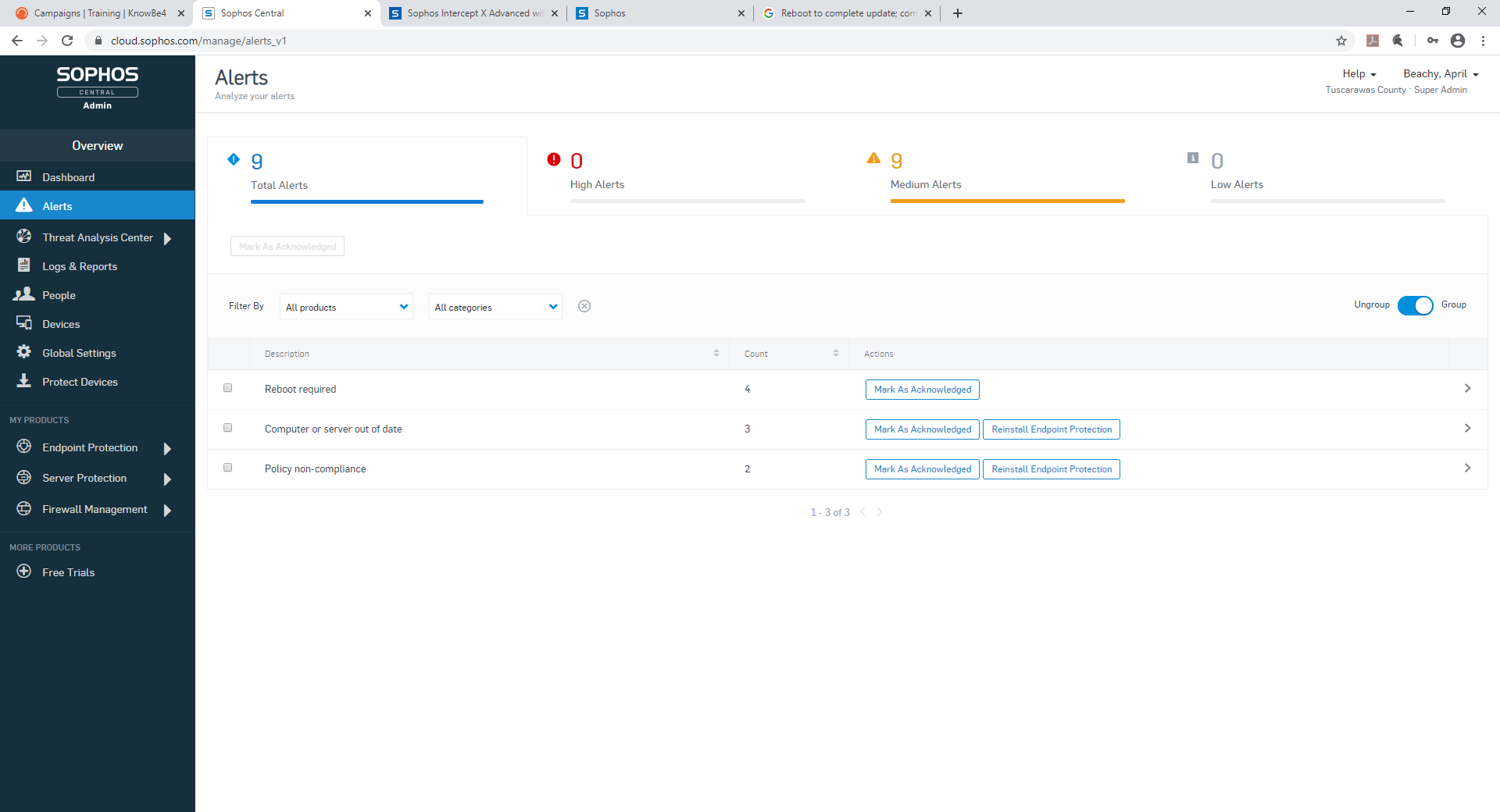This screenshot has width=1500, height=812.
Task: Select the Alerts triangle icon in sidebar
Action: click(24, 205)
